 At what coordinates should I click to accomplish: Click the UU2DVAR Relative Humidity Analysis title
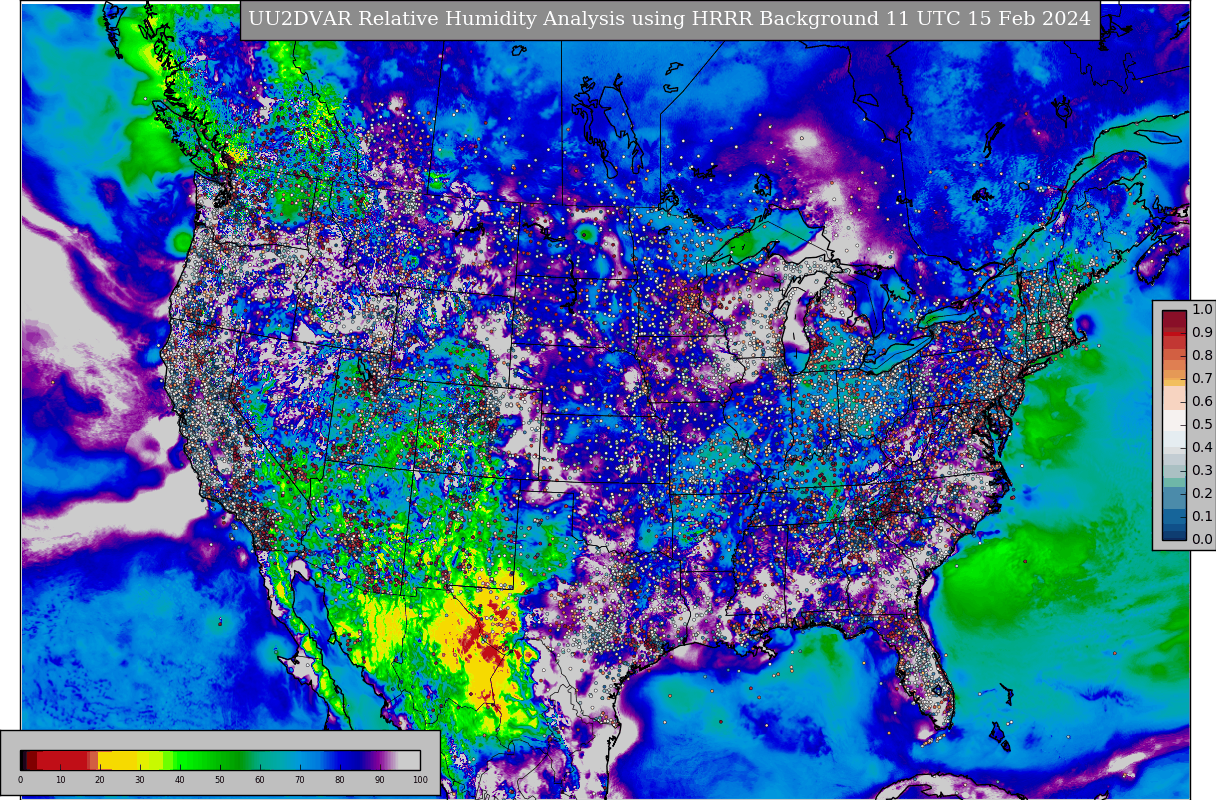670,19
